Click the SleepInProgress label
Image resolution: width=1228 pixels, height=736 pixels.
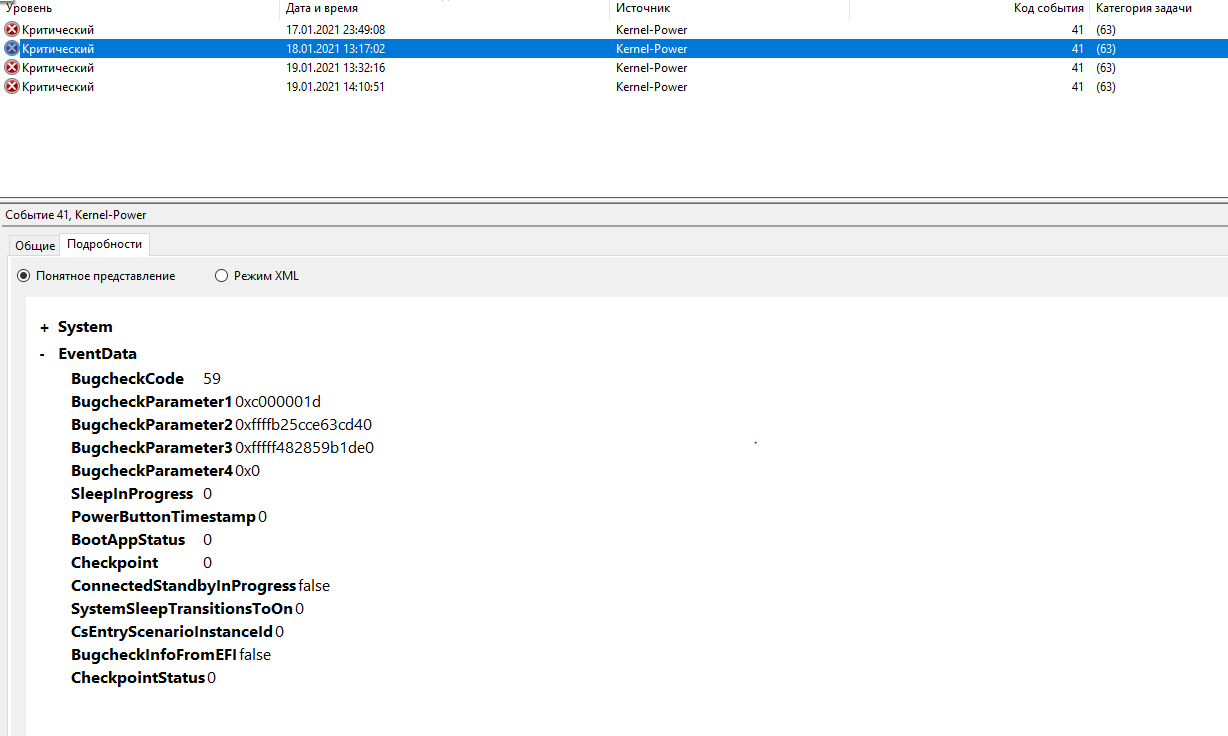[x=132, y=494]
